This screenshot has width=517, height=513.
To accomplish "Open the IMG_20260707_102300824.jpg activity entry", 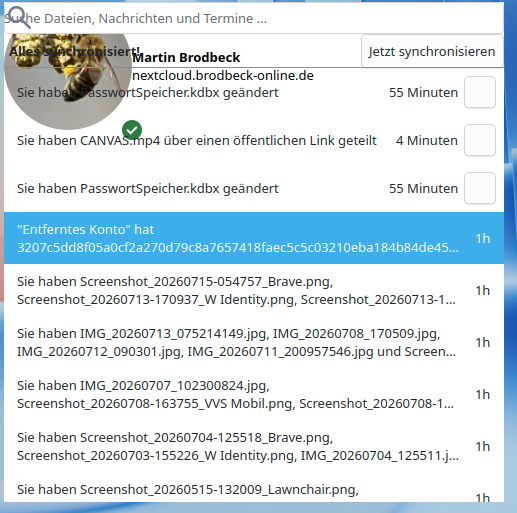I will [x=254, y=394].
